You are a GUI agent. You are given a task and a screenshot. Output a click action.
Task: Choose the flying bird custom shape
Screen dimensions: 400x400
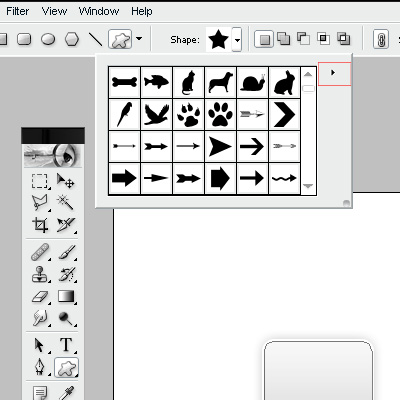tap(157, 114)
